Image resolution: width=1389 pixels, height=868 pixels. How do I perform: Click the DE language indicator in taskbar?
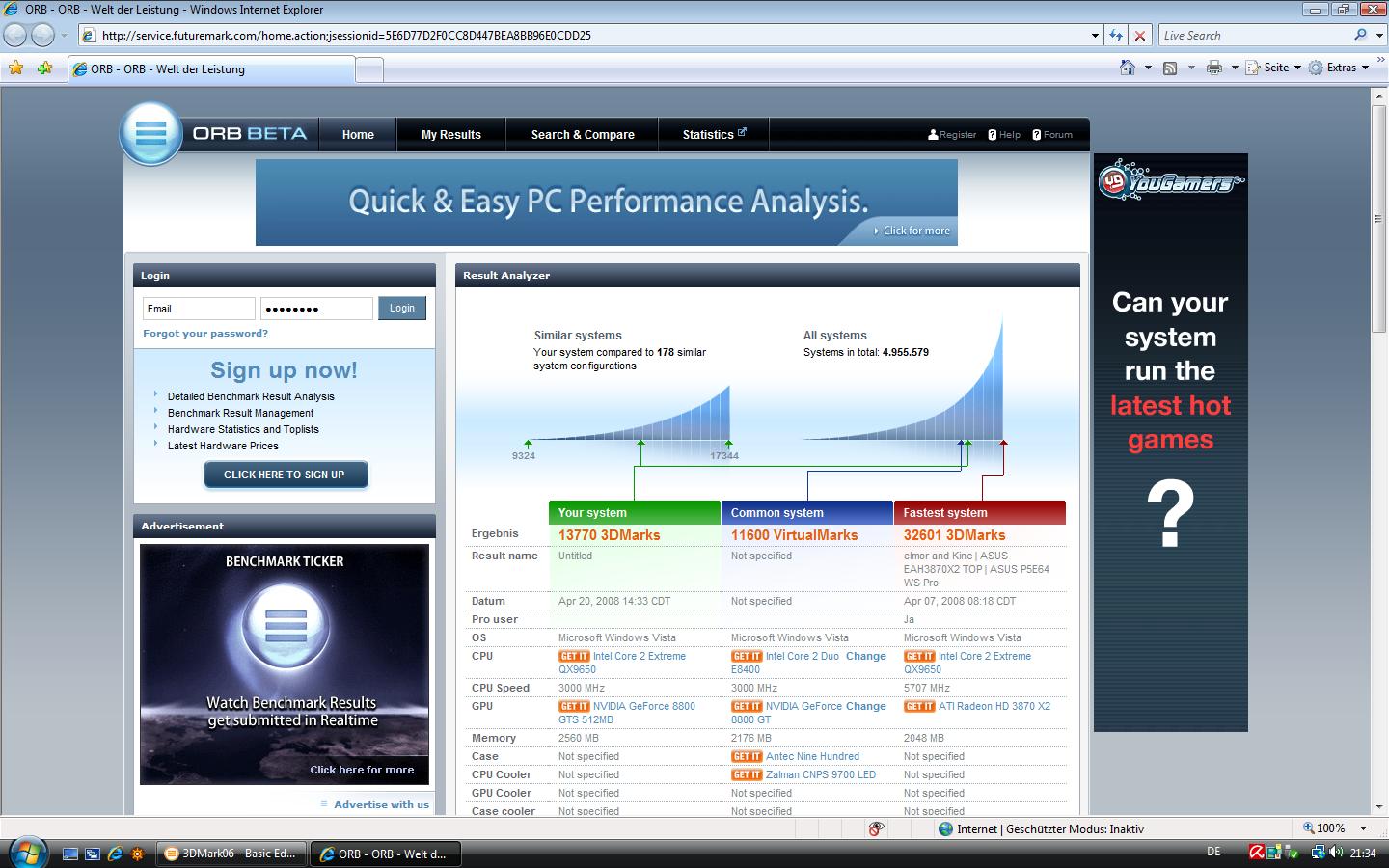point(1213,852)
